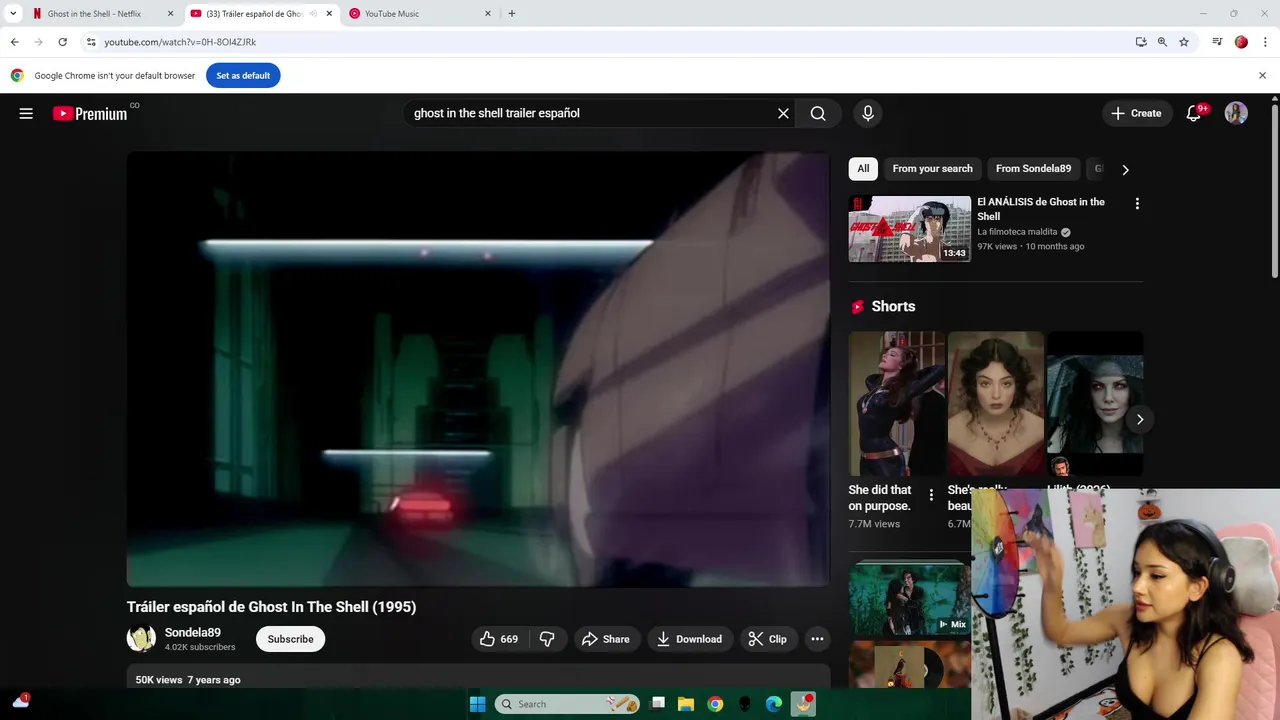
Task: Click the video player to pause
Action: pos(478,369)
